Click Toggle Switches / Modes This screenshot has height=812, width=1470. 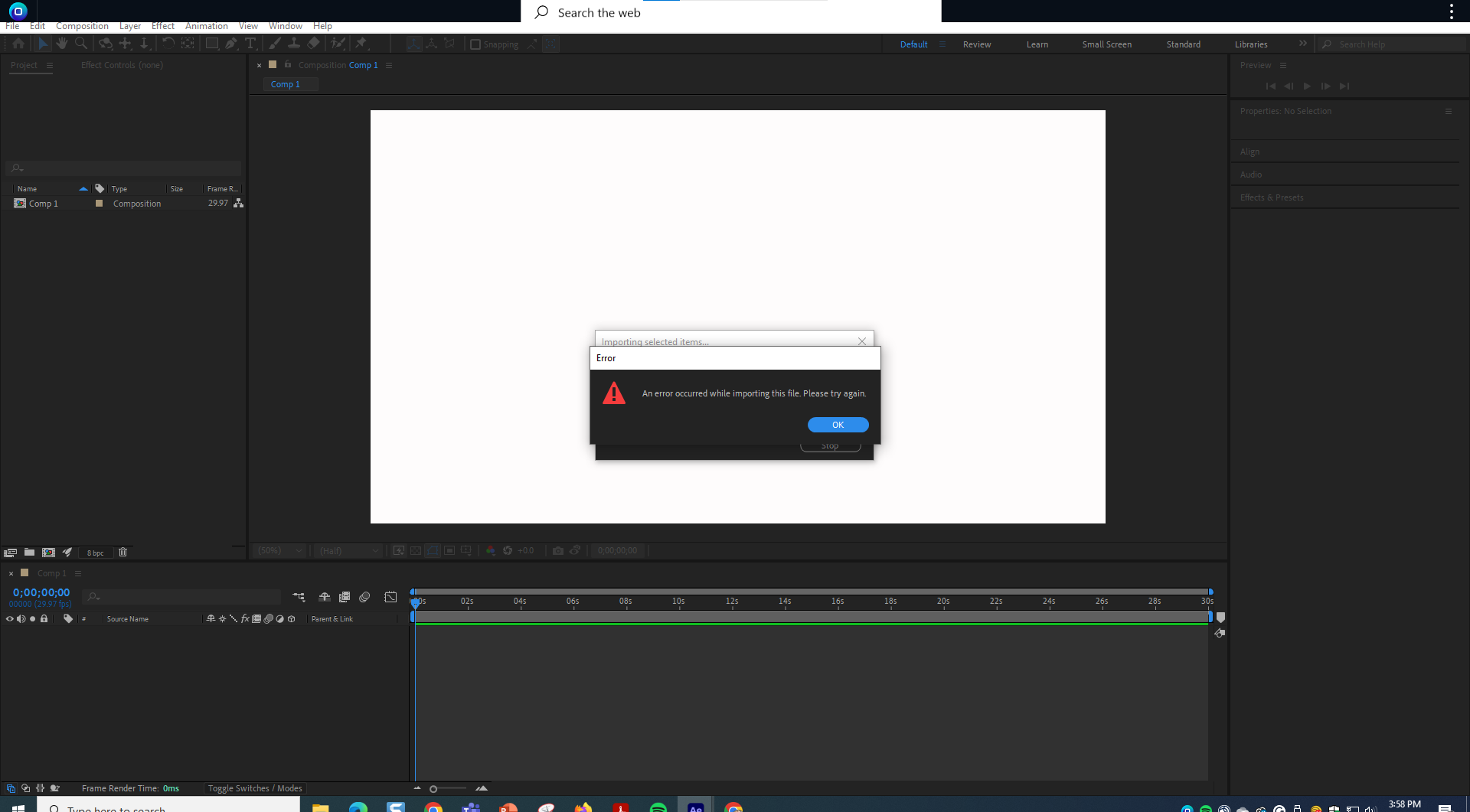tap(255, 788)
